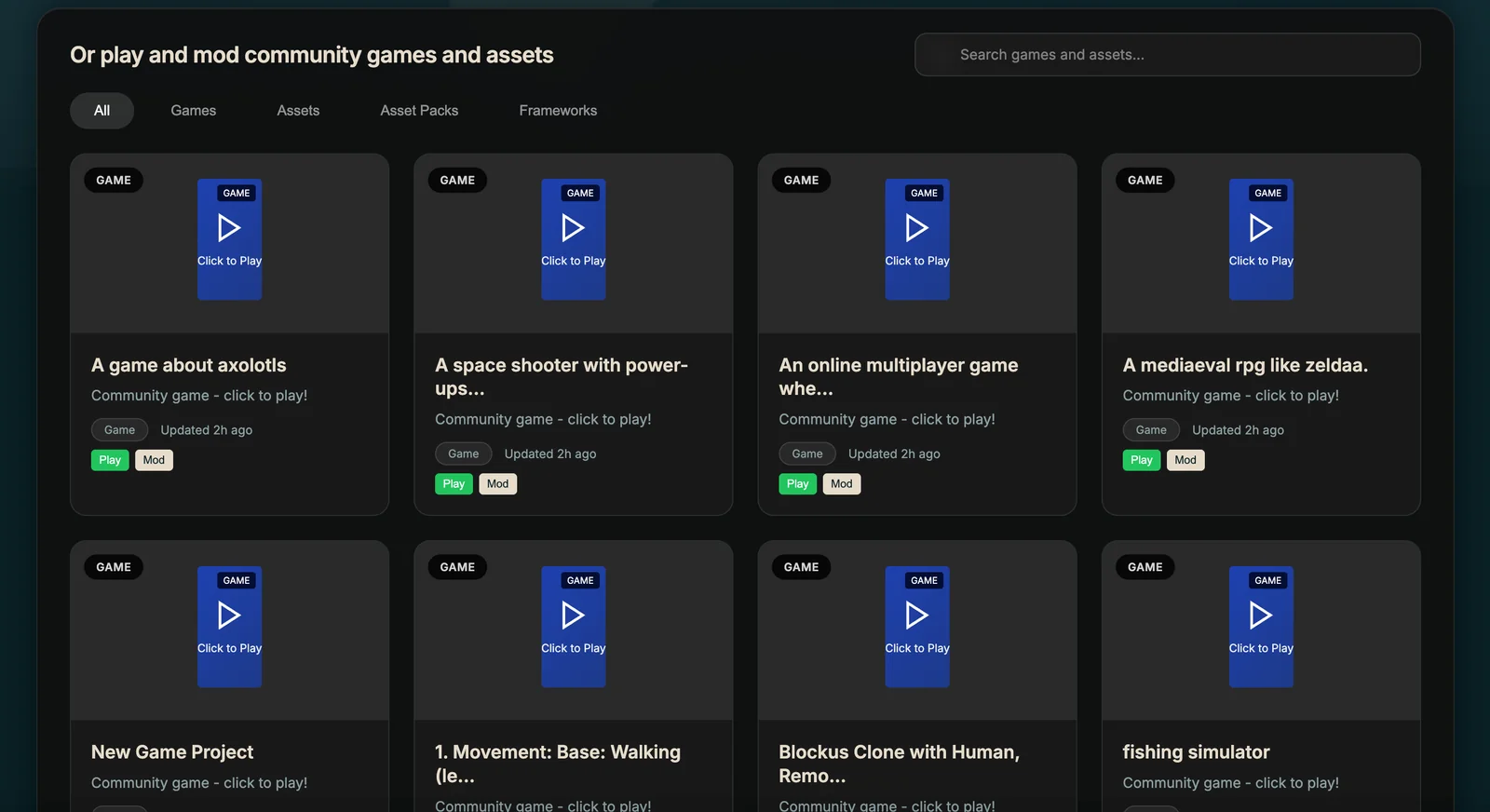Click play icon on axolotls game thumbnail
This screenshot has height=812, width=1490.
click(229, 228)
